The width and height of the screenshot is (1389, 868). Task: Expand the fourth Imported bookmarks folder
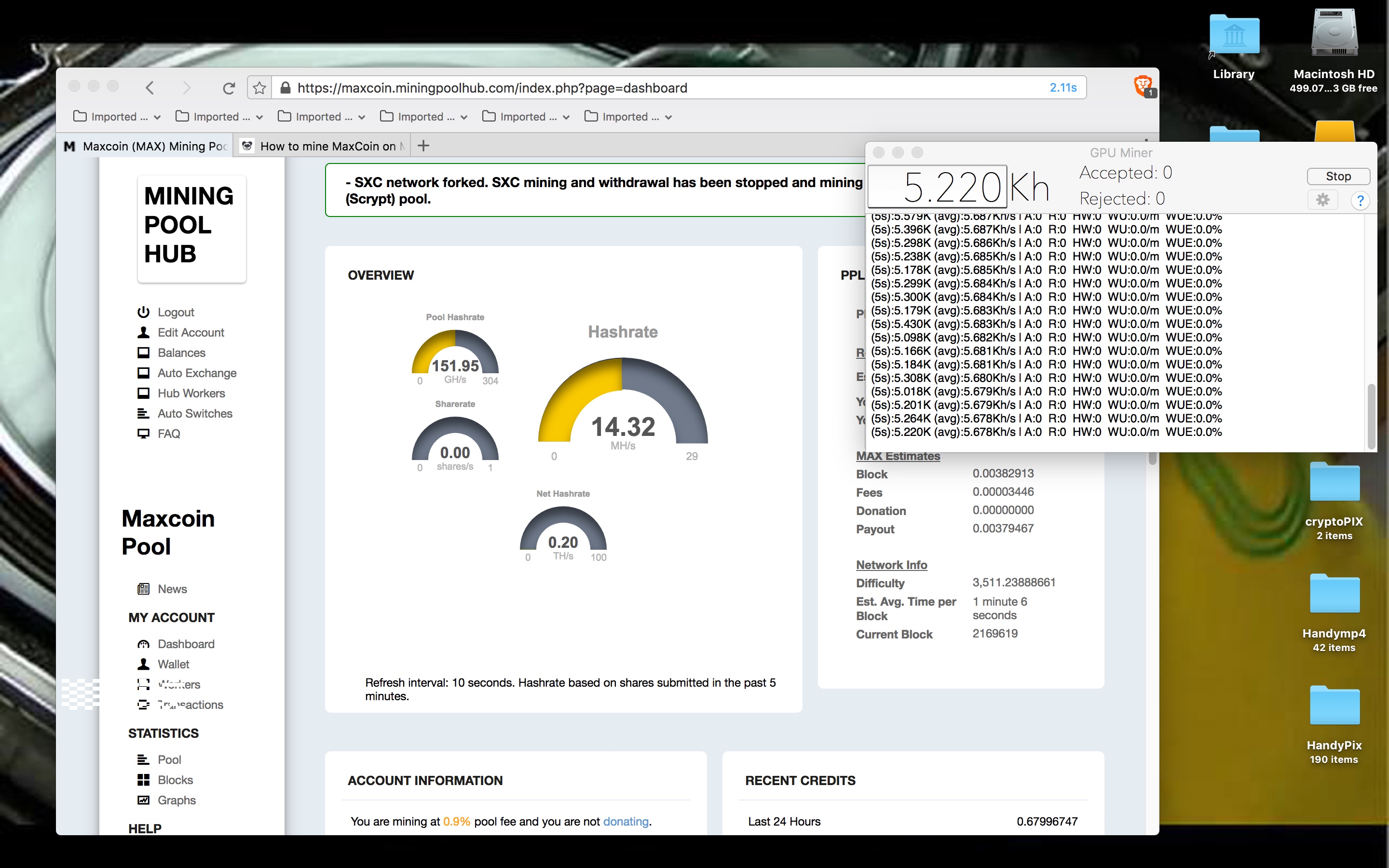point(423,117)
